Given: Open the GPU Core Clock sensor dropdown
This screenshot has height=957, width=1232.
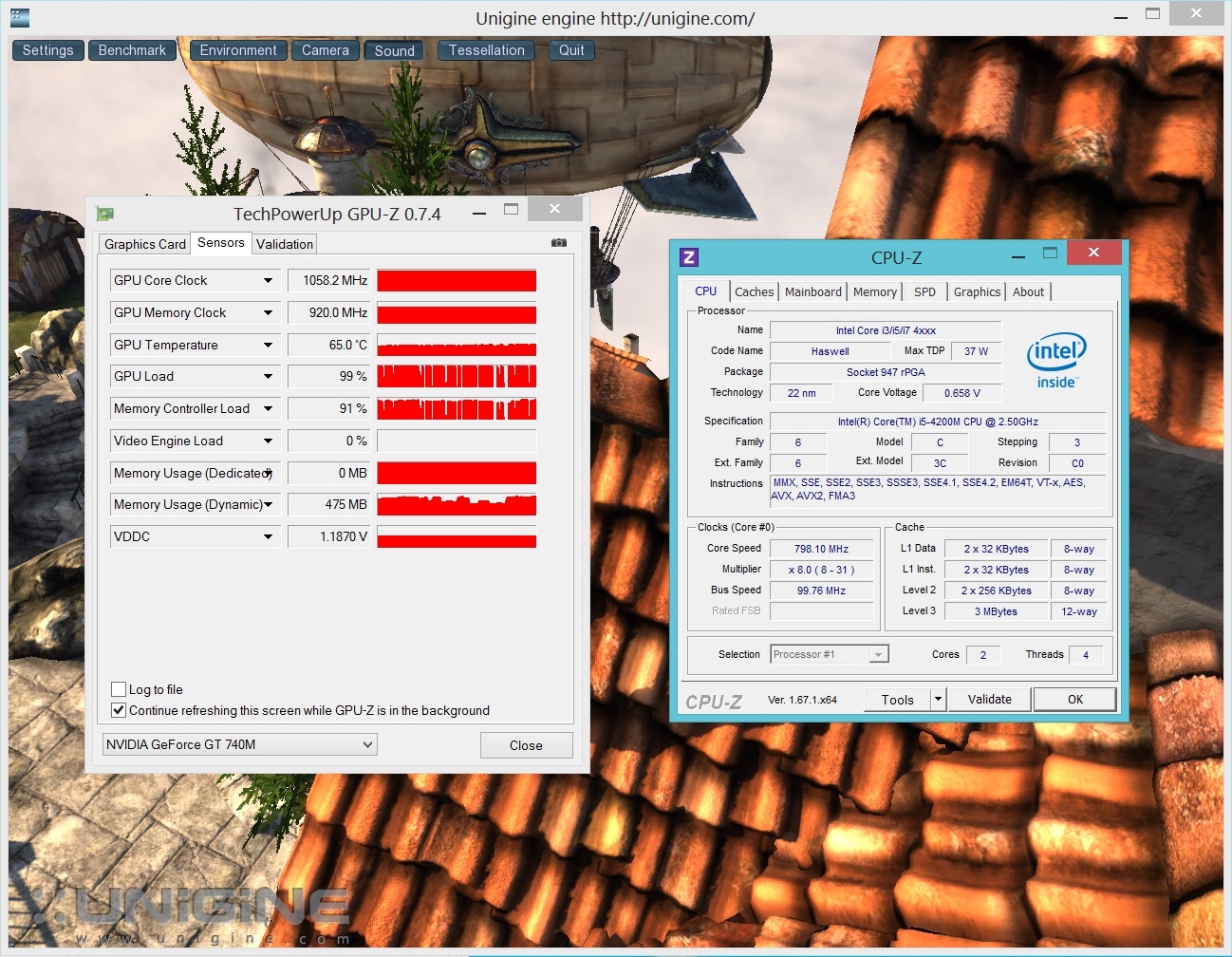Looking at the screenshot, I should [x=269, y=280].
